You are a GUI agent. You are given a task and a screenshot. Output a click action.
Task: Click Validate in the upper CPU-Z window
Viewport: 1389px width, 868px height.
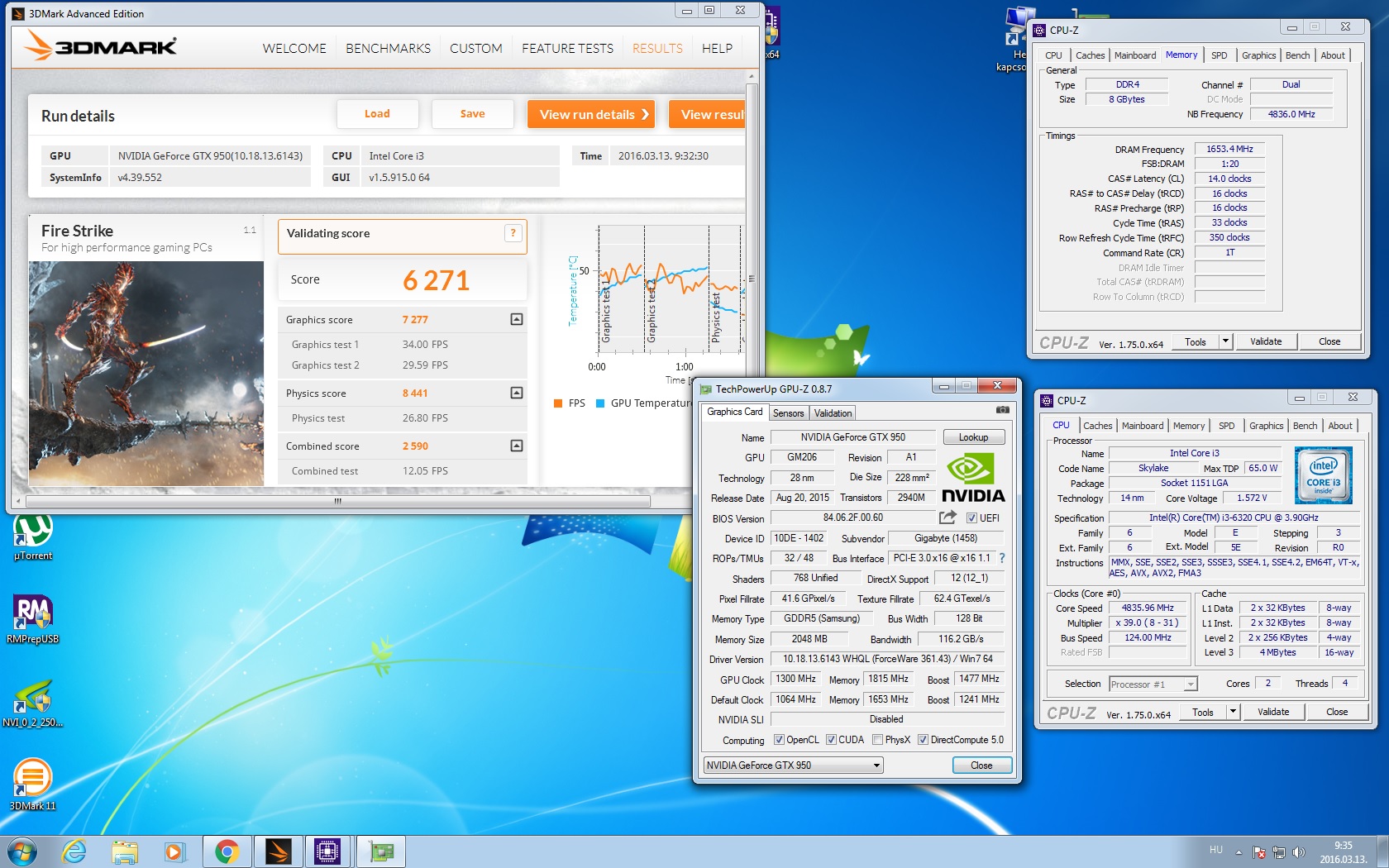(x=1266, y=341)
